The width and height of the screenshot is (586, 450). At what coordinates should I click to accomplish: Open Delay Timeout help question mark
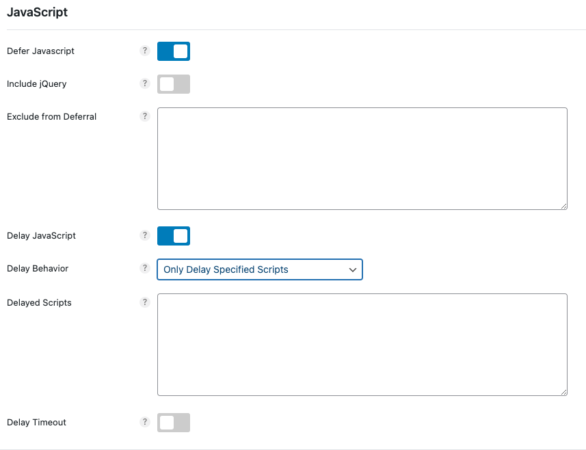click(x=145, y=422)
